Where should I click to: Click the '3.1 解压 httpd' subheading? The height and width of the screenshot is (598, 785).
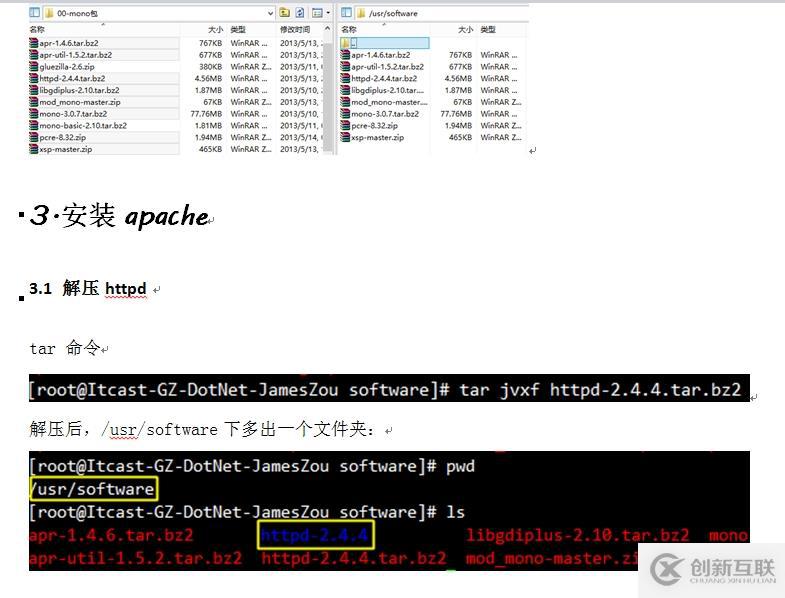(x=88, y=288)
